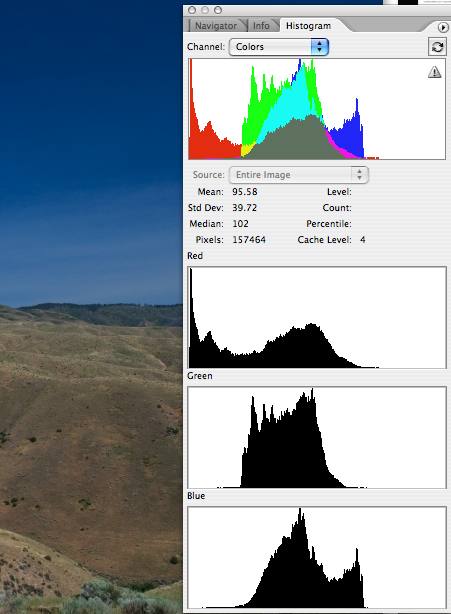The image size is (451, 614).
Task: Select the Histogram tab
Action: click(308, 26)
